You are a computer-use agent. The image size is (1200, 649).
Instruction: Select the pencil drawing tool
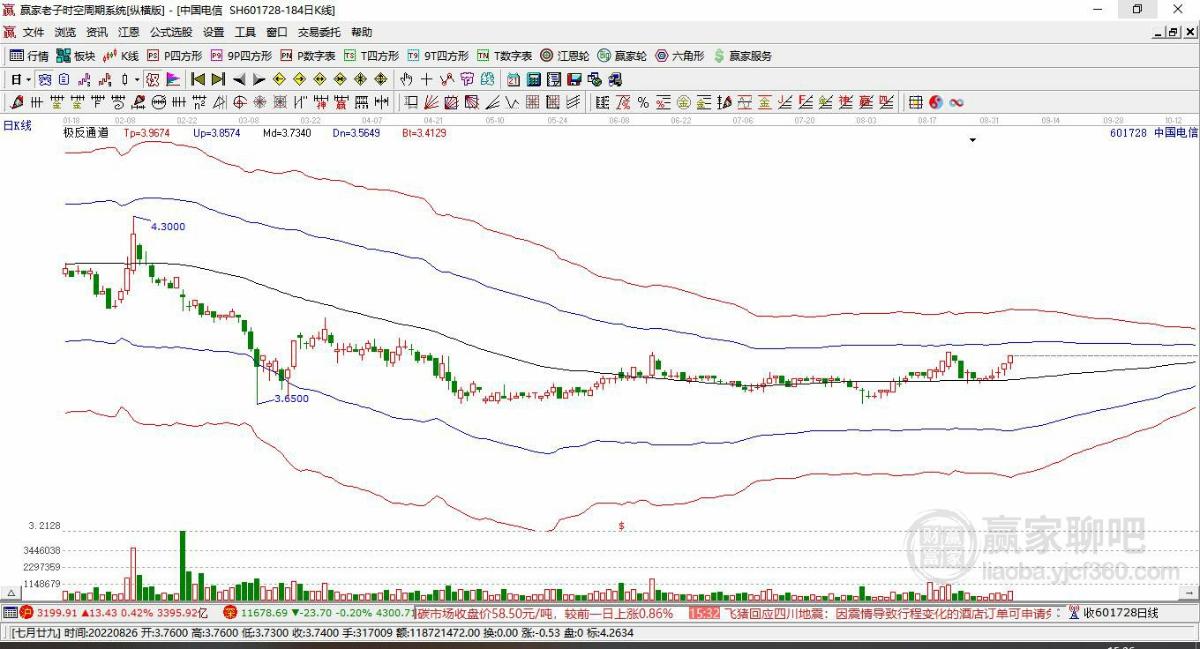(x=16, y=101)
